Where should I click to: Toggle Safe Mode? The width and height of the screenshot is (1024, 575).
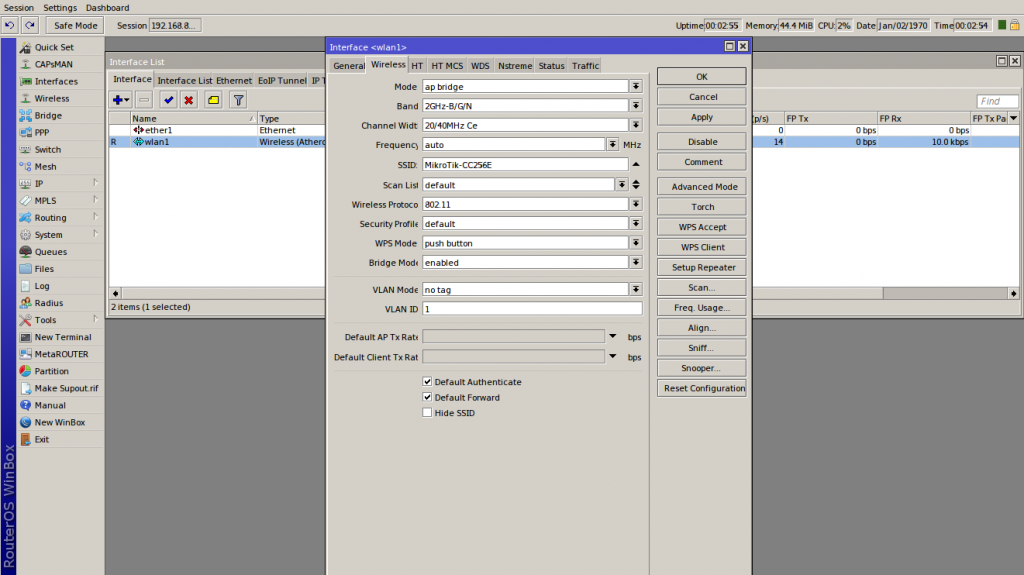pyautogui.click(x=75, y=25)
